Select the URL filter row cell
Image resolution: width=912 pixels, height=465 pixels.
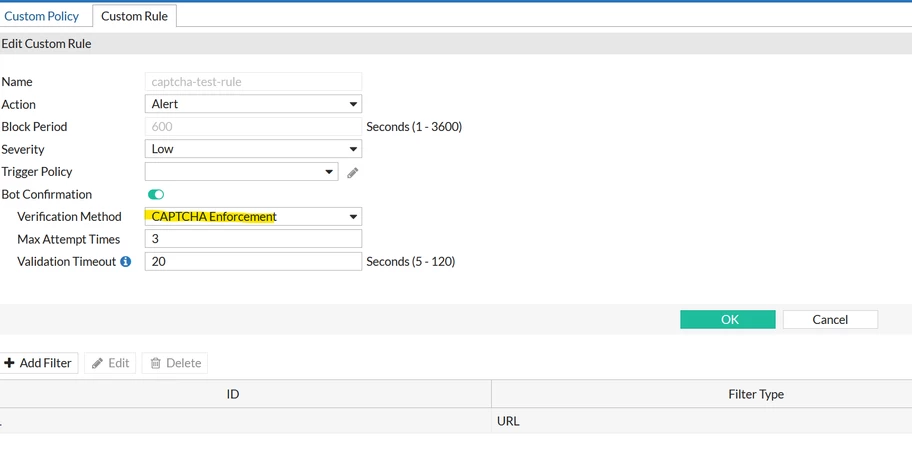coord(701,421)
